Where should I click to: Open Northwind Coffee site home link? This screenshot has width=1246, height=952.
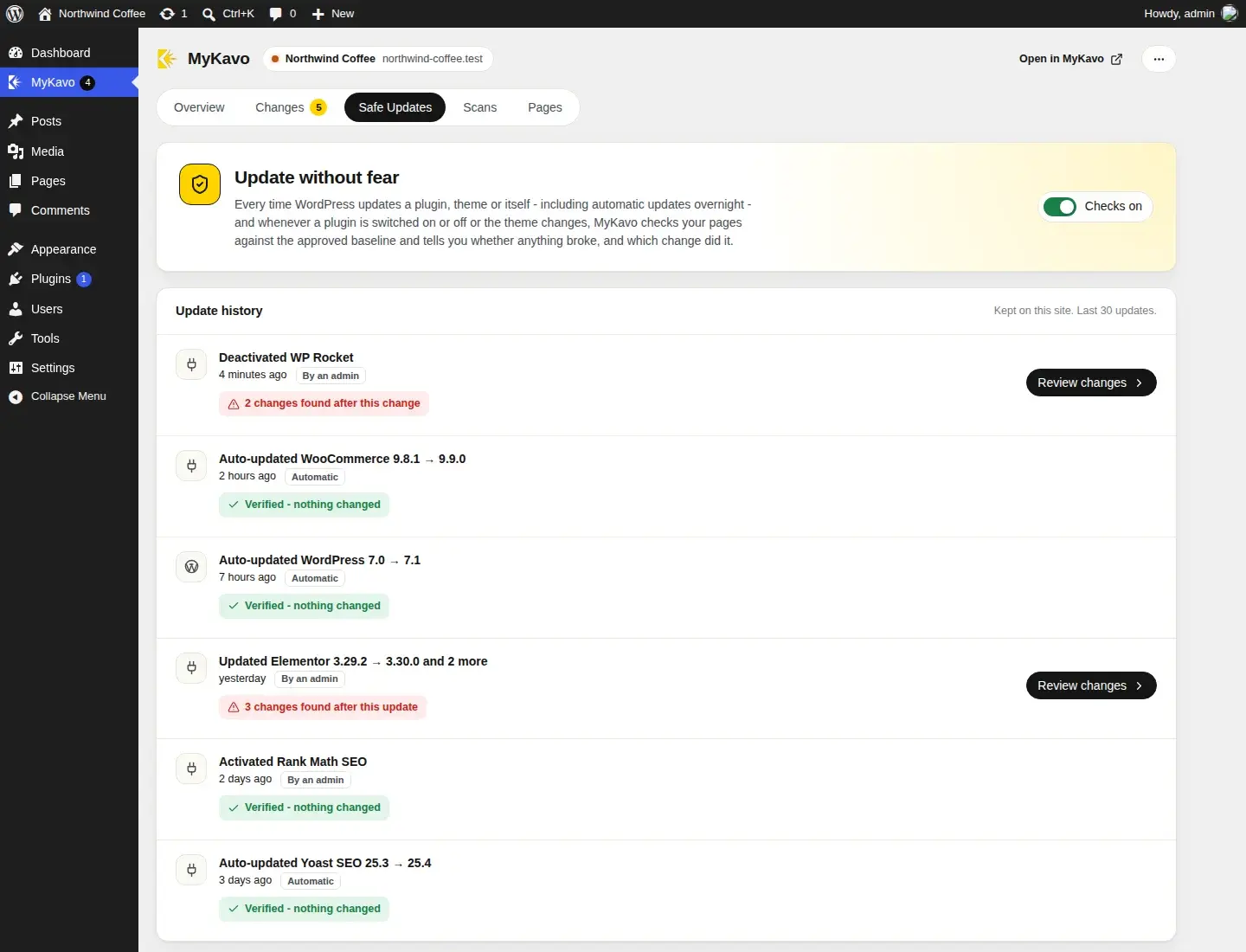pos(92,14)
